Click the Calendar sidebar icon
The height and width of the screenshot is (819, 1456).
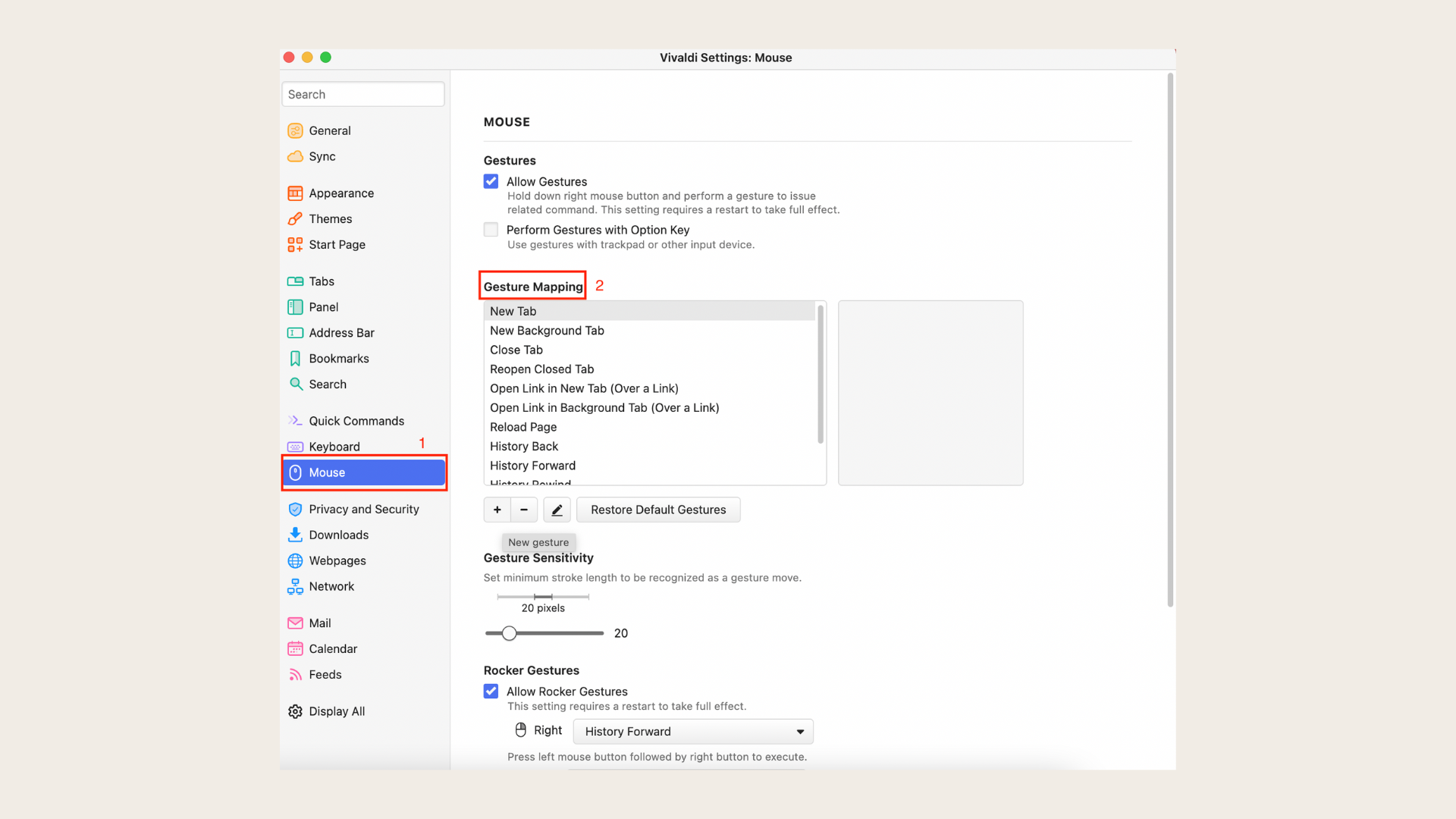[x=295, y=649]
